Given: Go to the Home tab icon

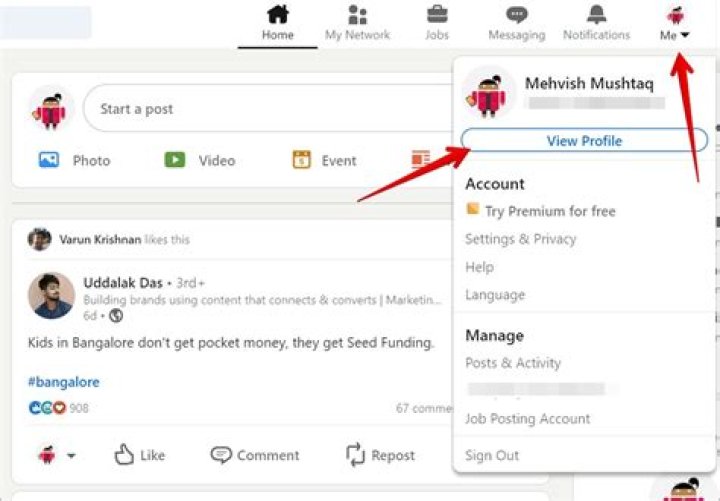Looking at the screenshot, I should 278,14.
